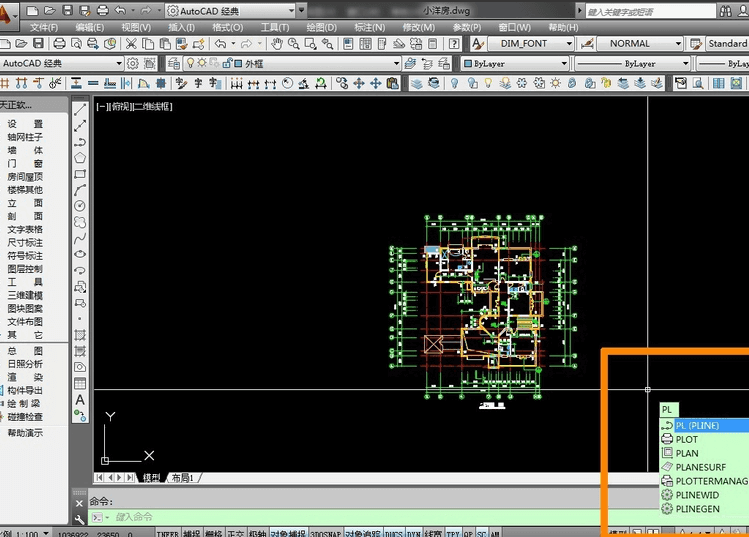Screen dimensions: 749x537
Task: Open Help question mark icon
Action: (454, 44)
